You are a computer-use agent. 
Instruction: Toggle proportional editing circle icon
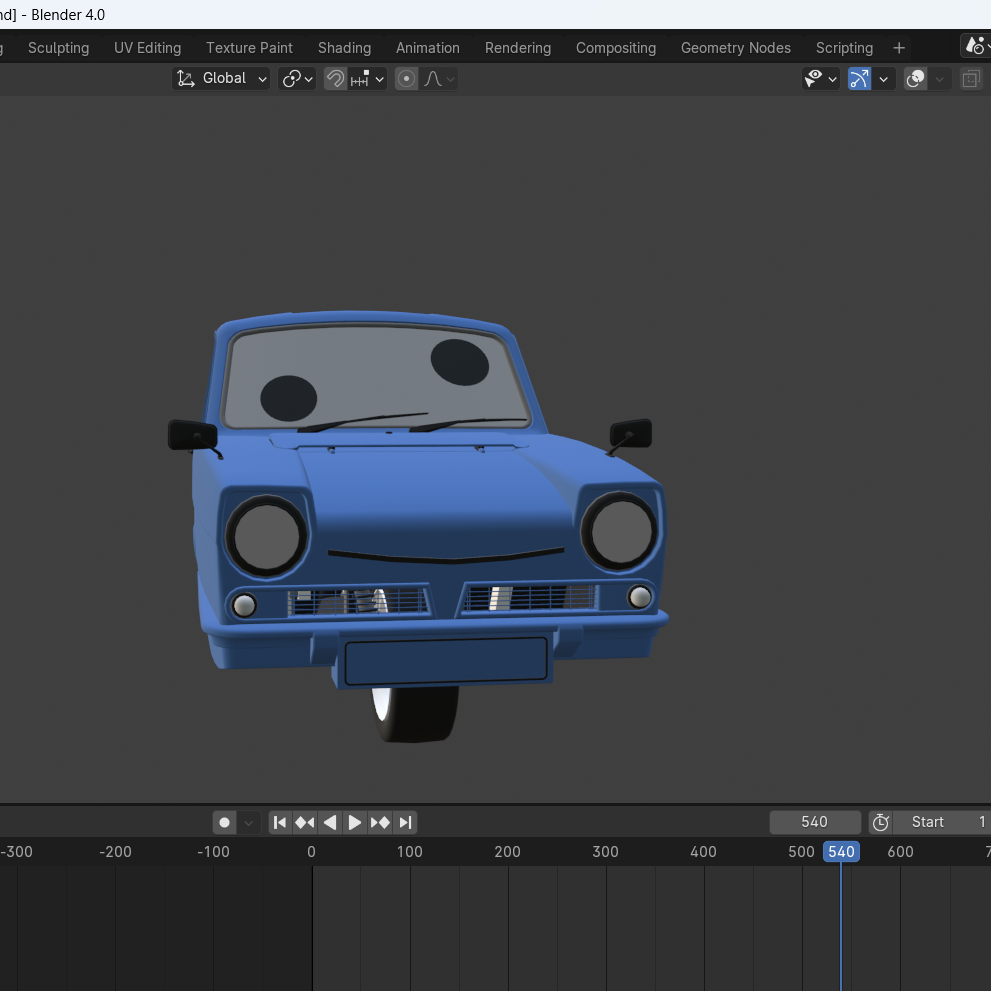click(406, 79)
